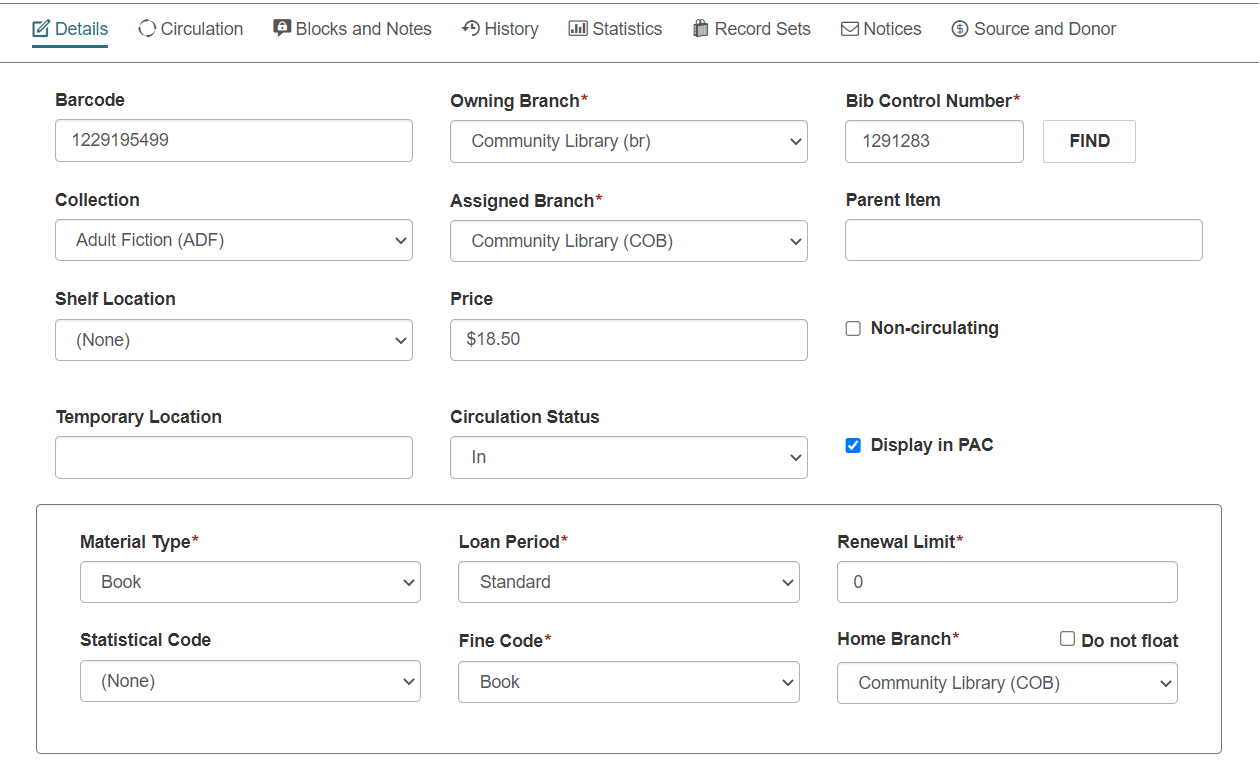The image size is (1260, 763).
Task: Click the Details pencil icon
Action: pos(41,29)
